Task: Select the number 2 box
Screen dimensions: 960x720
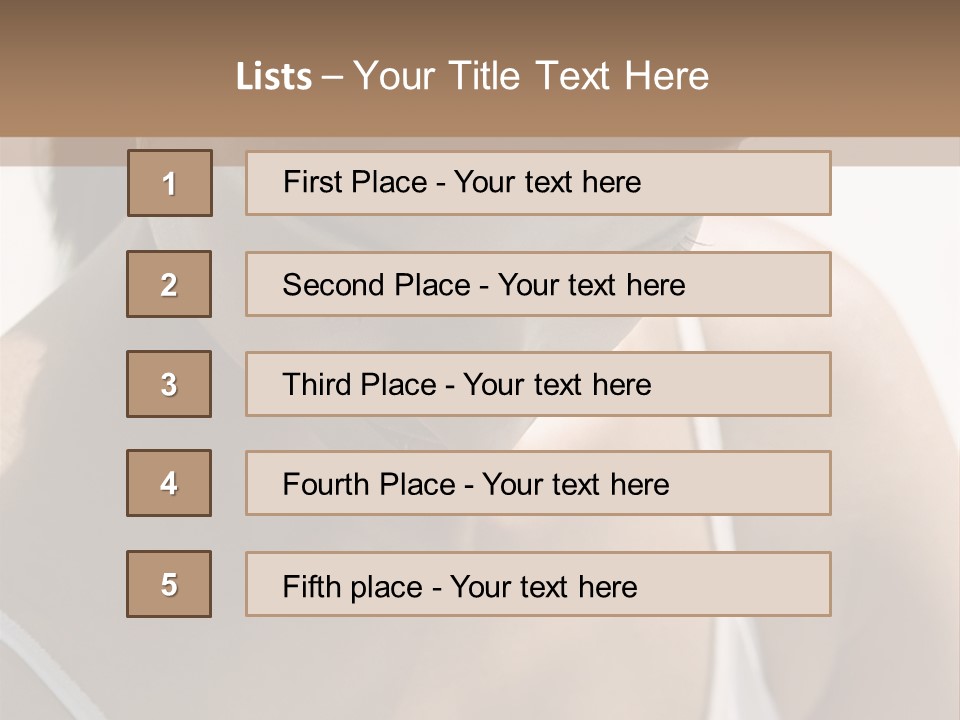Action: pos(169,284)
